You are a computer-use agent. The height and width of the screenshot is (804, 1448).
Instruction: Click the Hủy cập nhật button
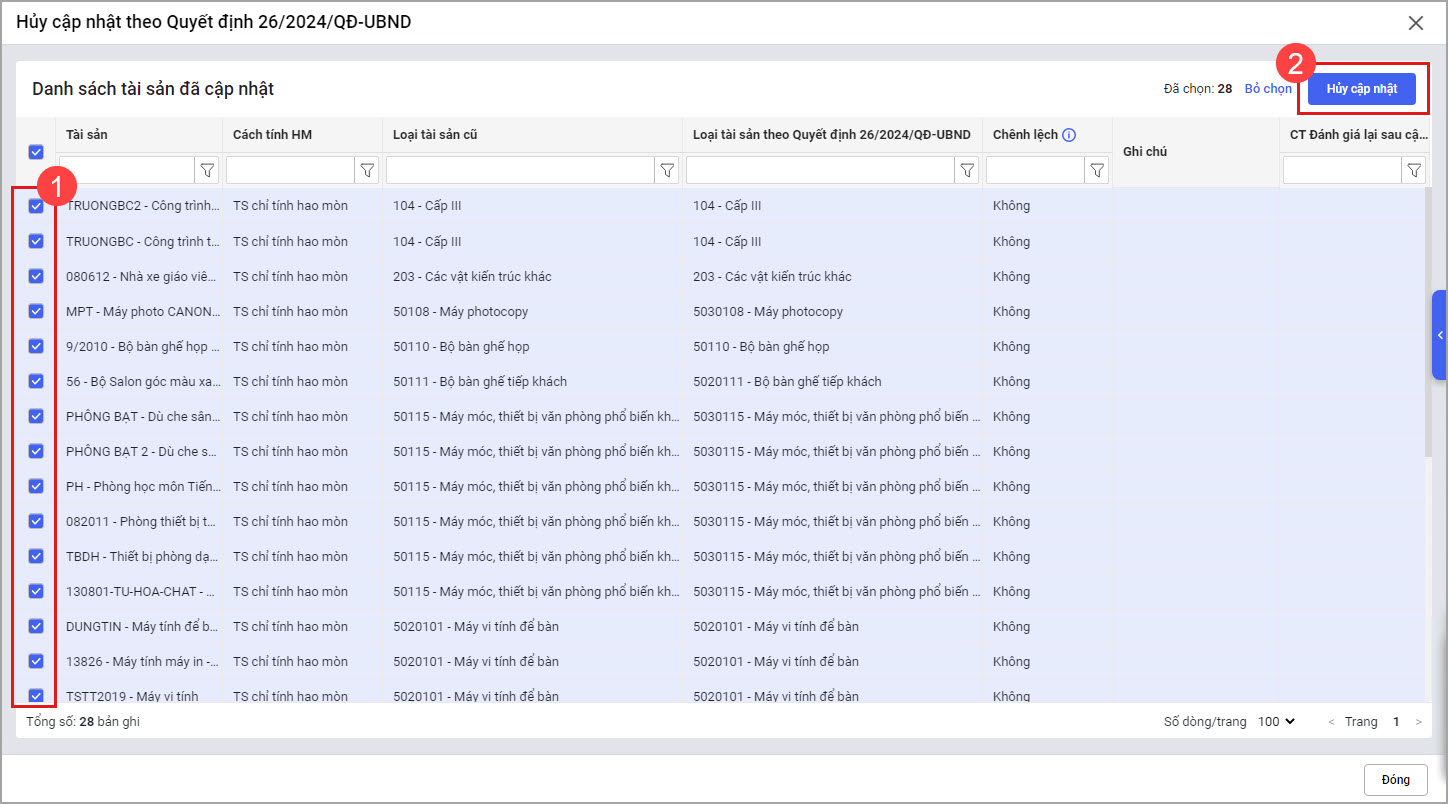click(1361, 89)
